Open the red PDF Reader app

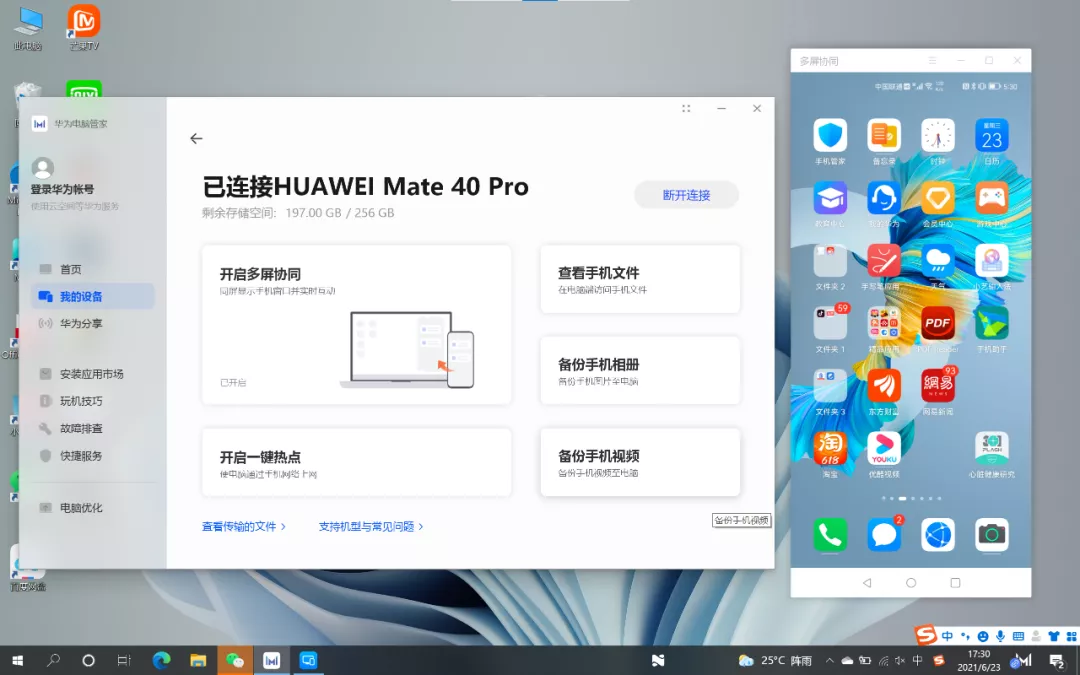[937, 323]
